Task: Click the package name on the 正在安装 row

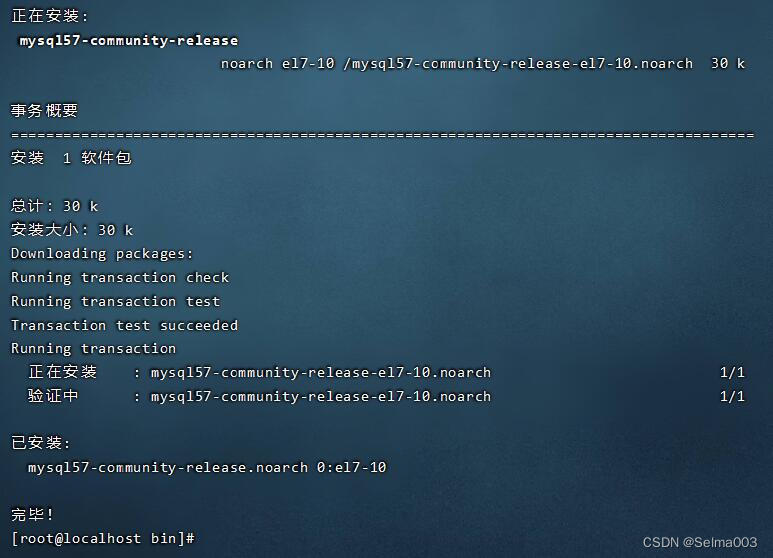Action: [x=321, y=373]
